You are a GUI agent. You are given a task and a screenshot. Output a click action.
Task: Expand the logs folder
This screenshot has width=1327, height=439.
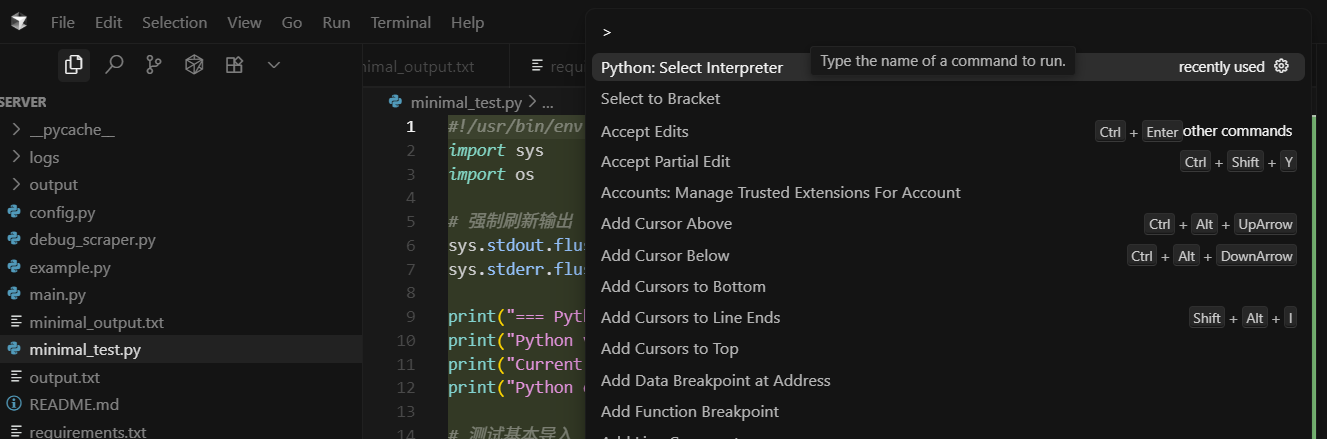[181, 157]
